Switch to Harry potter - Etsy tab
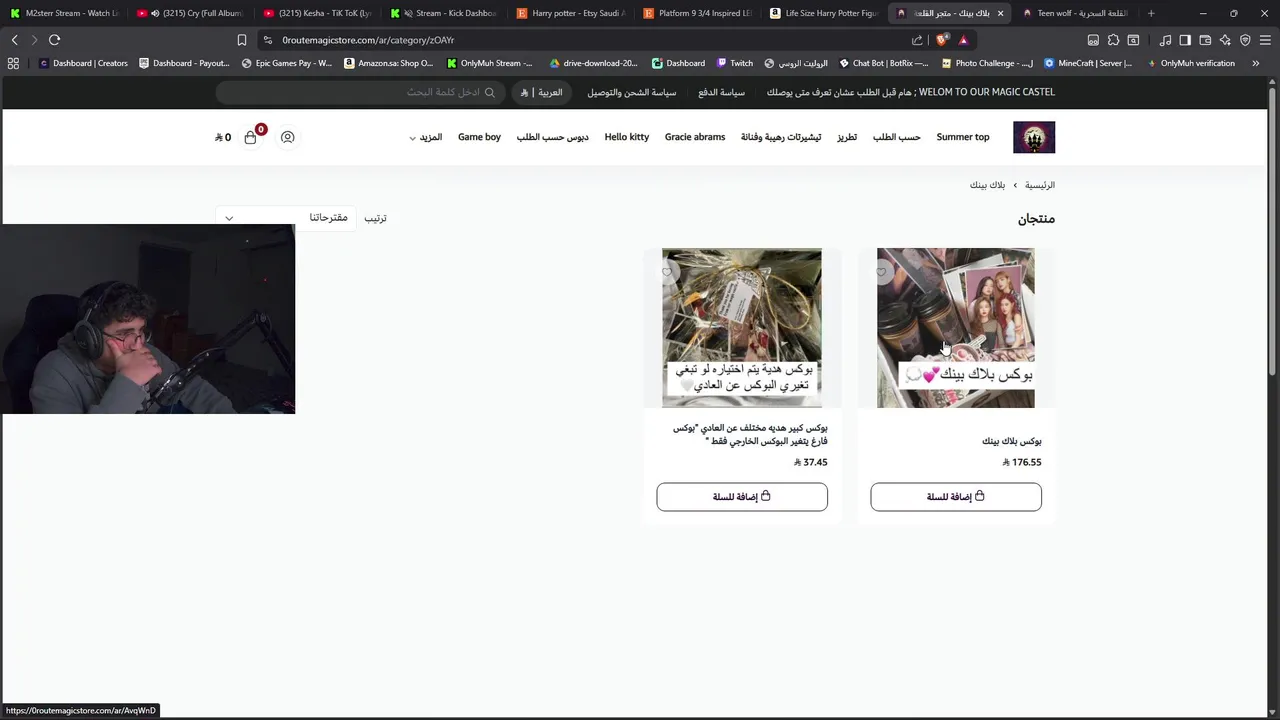Image resolution: width=1280 pixels, height=720 pixels. (x=571, y=13)
